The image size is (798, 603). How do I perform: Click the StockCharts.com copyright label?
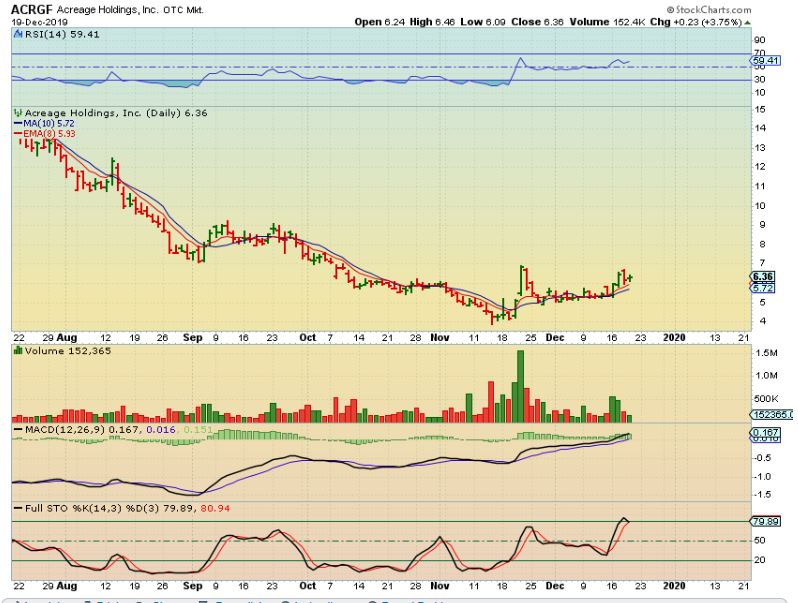tap(709, 10)
